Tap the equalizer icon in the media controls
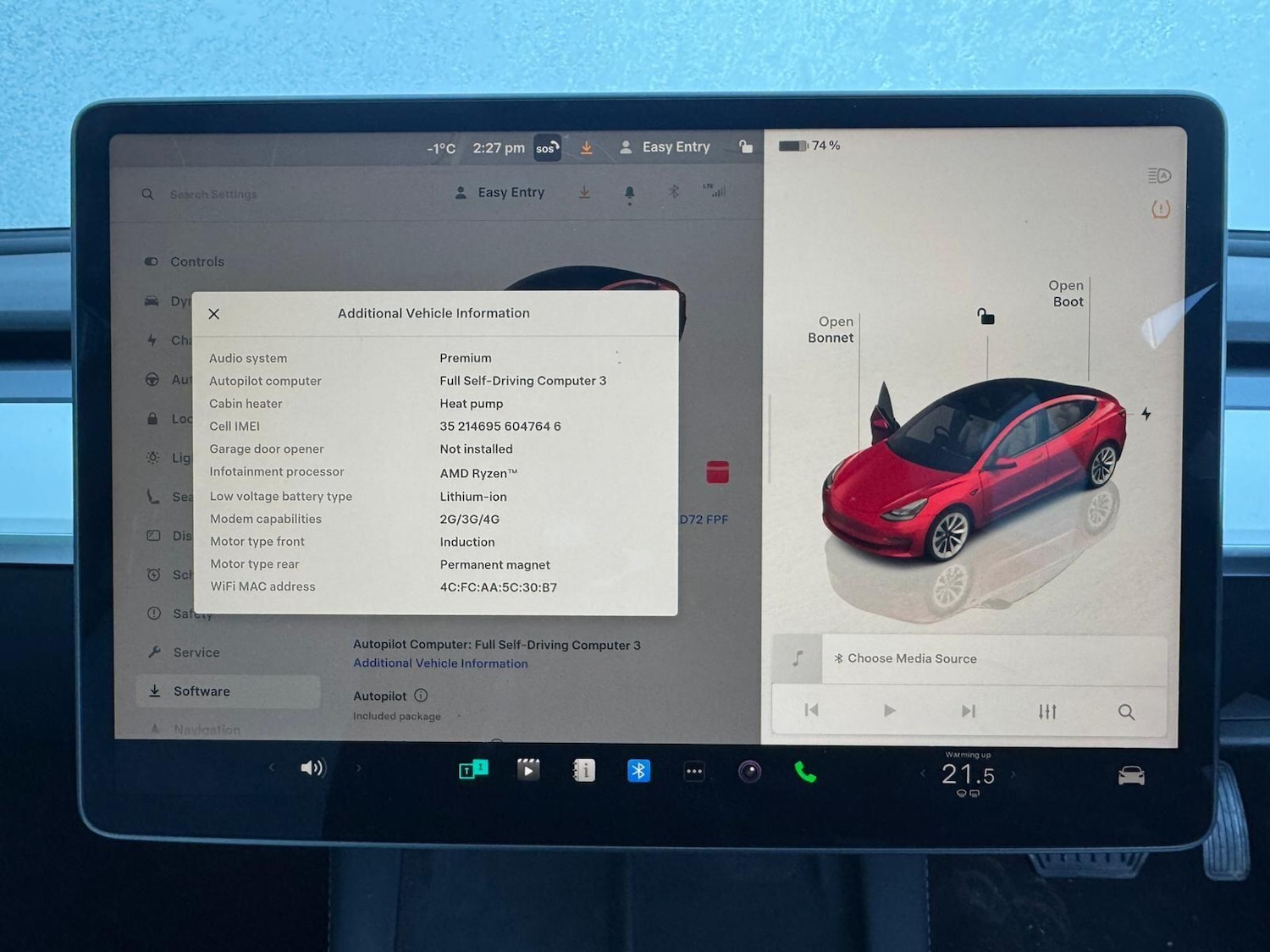1270x952 pixels. pyautogui.click(x=1047, y=711)
